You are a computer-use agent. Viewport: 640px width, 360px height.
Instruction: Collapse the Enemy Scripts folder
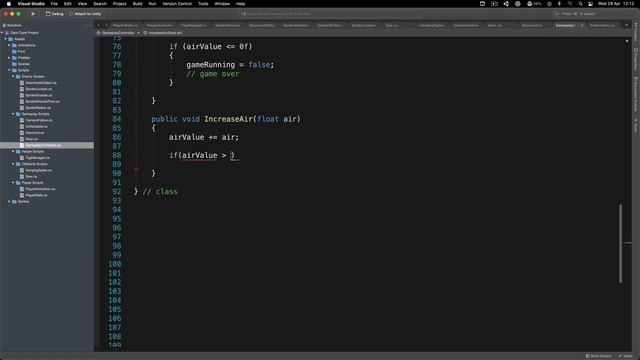13,76
